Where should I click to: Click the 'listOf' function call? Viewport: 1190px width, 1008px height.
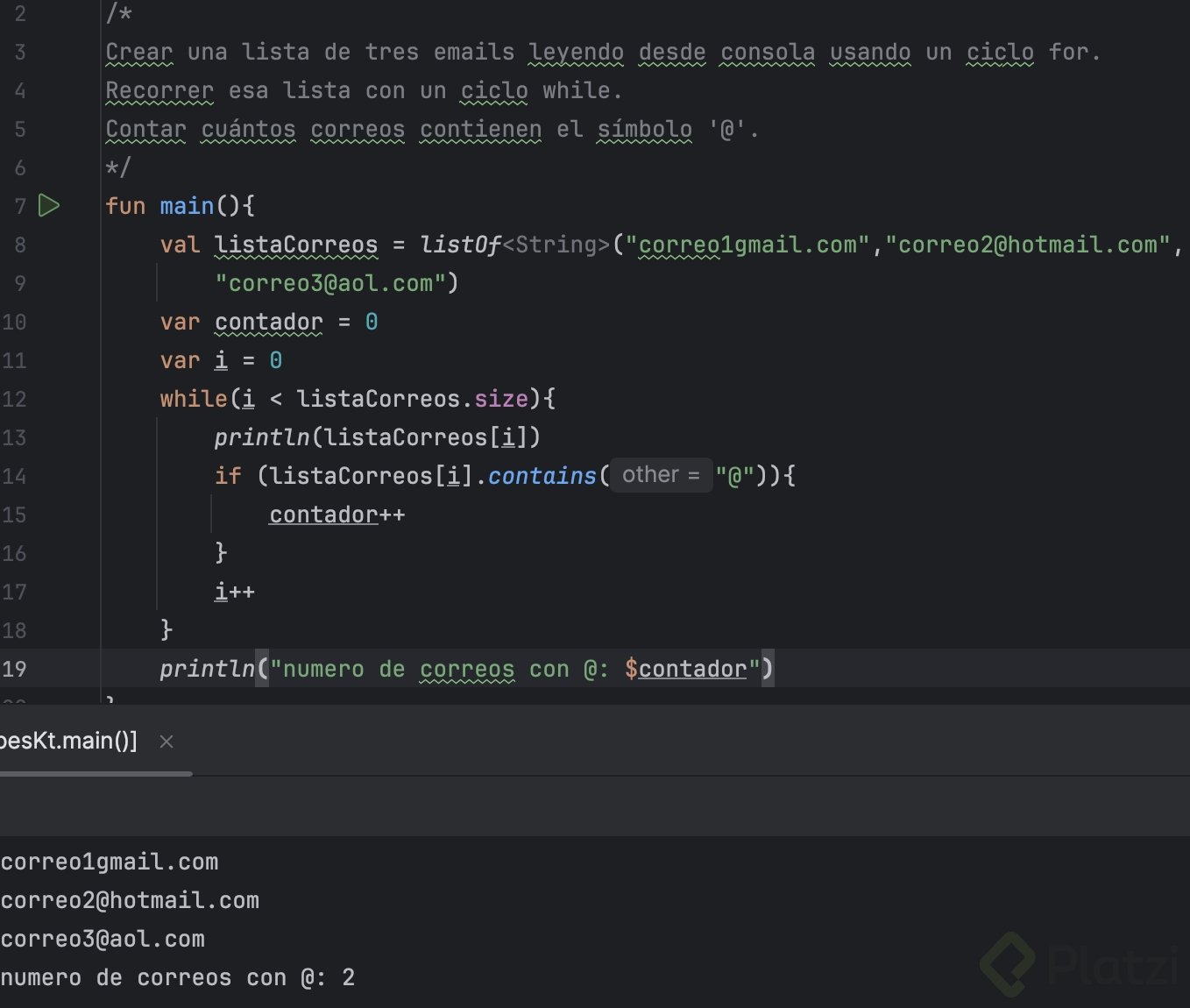460,245
